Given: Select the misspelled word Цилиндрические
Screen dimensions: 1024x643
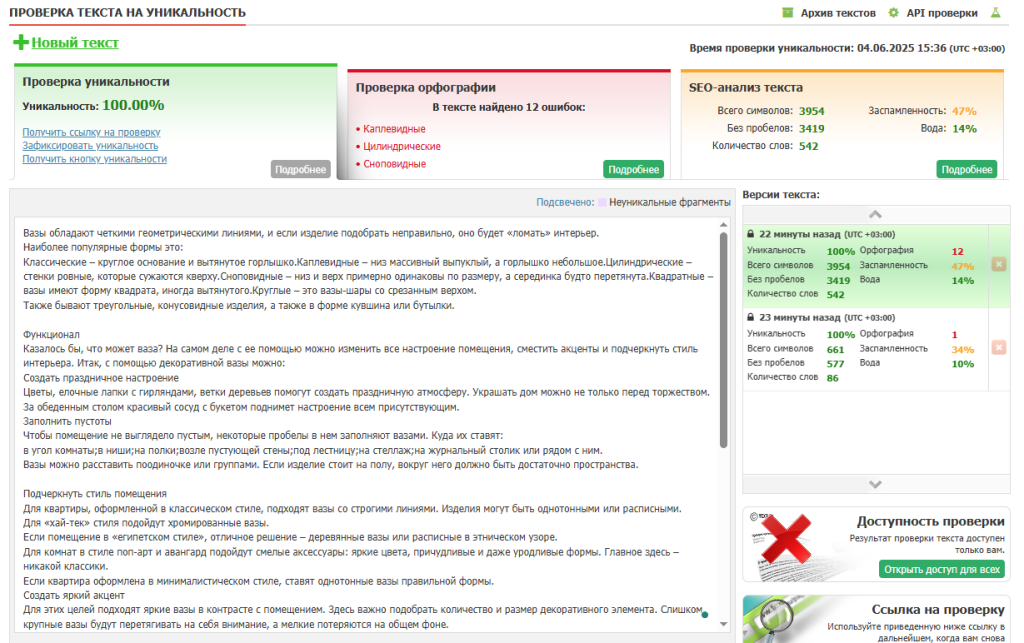Looking at the screenshot, I should click(402, 146).
